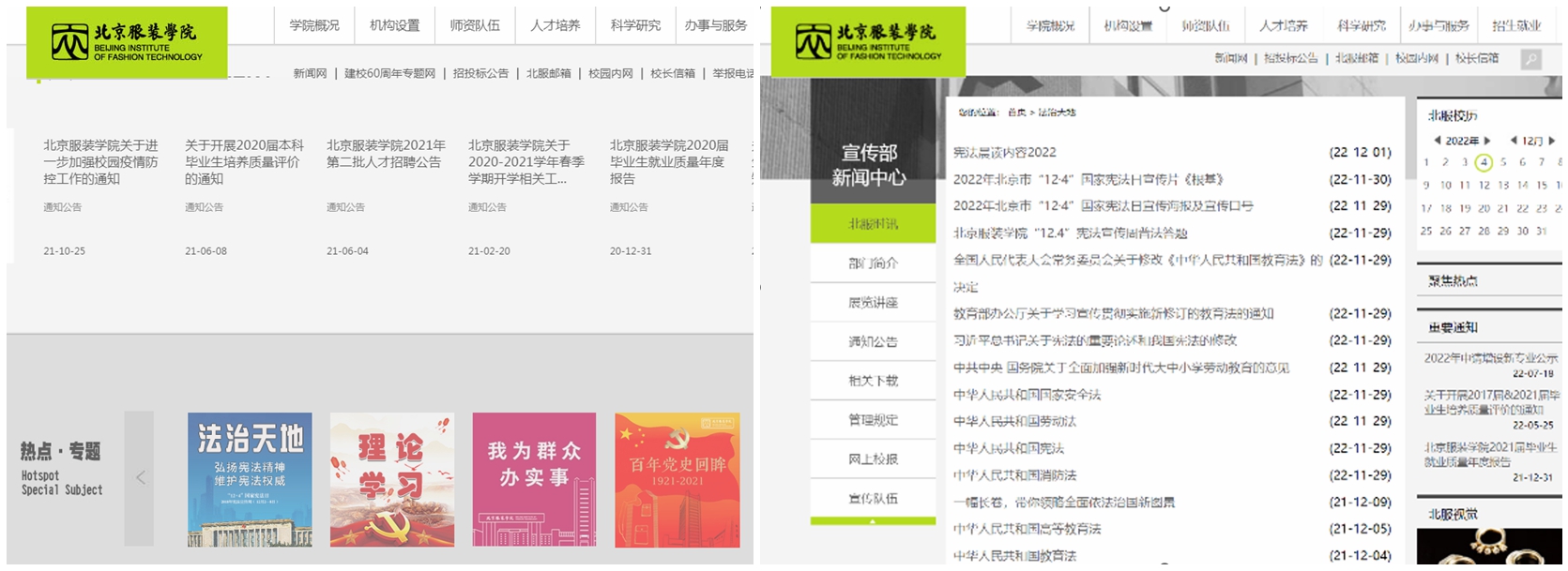Open 北京服装学院2021年第二批人才招聘公告 notice
1568x571 pixels.
tap(386, 154)
